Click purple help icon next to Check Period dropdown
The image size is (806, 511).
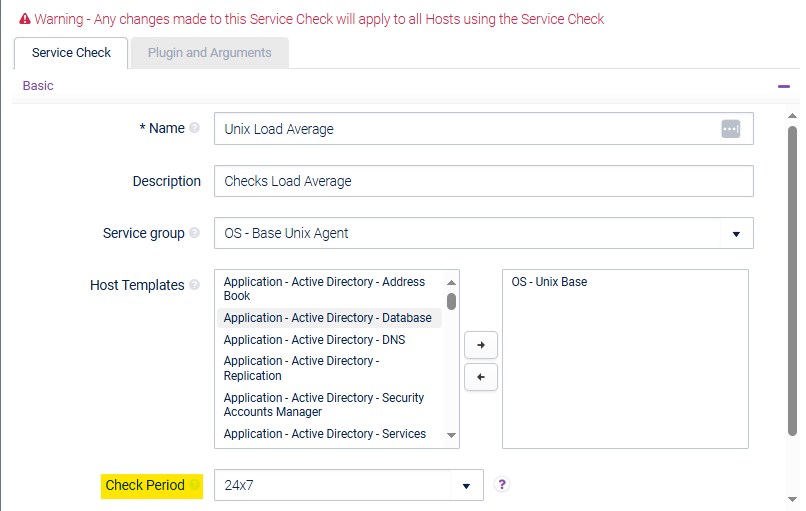[502, 485]
